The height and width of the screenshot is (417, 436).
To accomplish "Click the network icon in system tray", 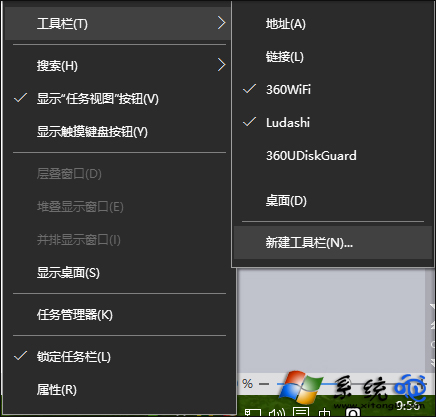I will (252, 412).
